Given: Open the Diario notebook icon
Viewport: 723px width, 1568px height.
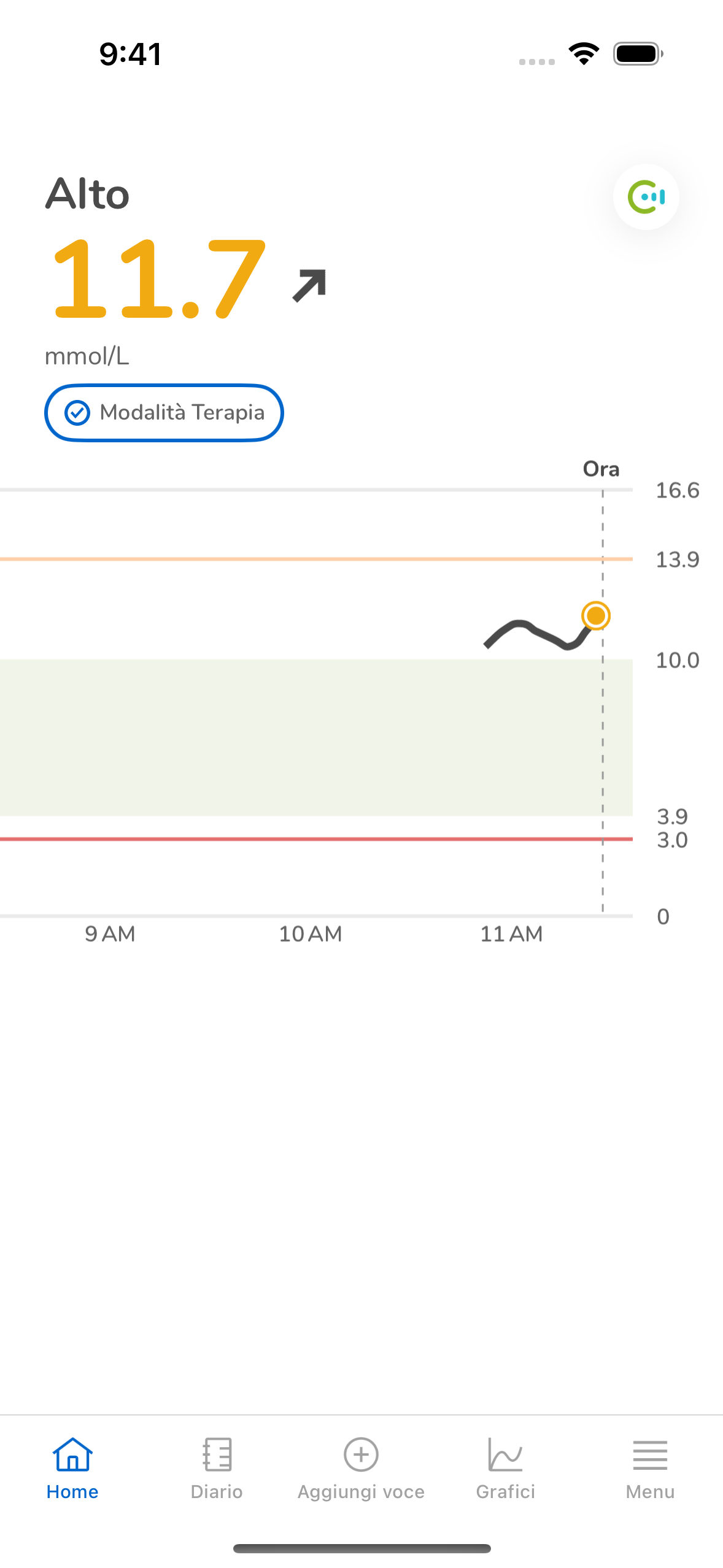Looking at the screenshot, I should tap(217, 1454).
